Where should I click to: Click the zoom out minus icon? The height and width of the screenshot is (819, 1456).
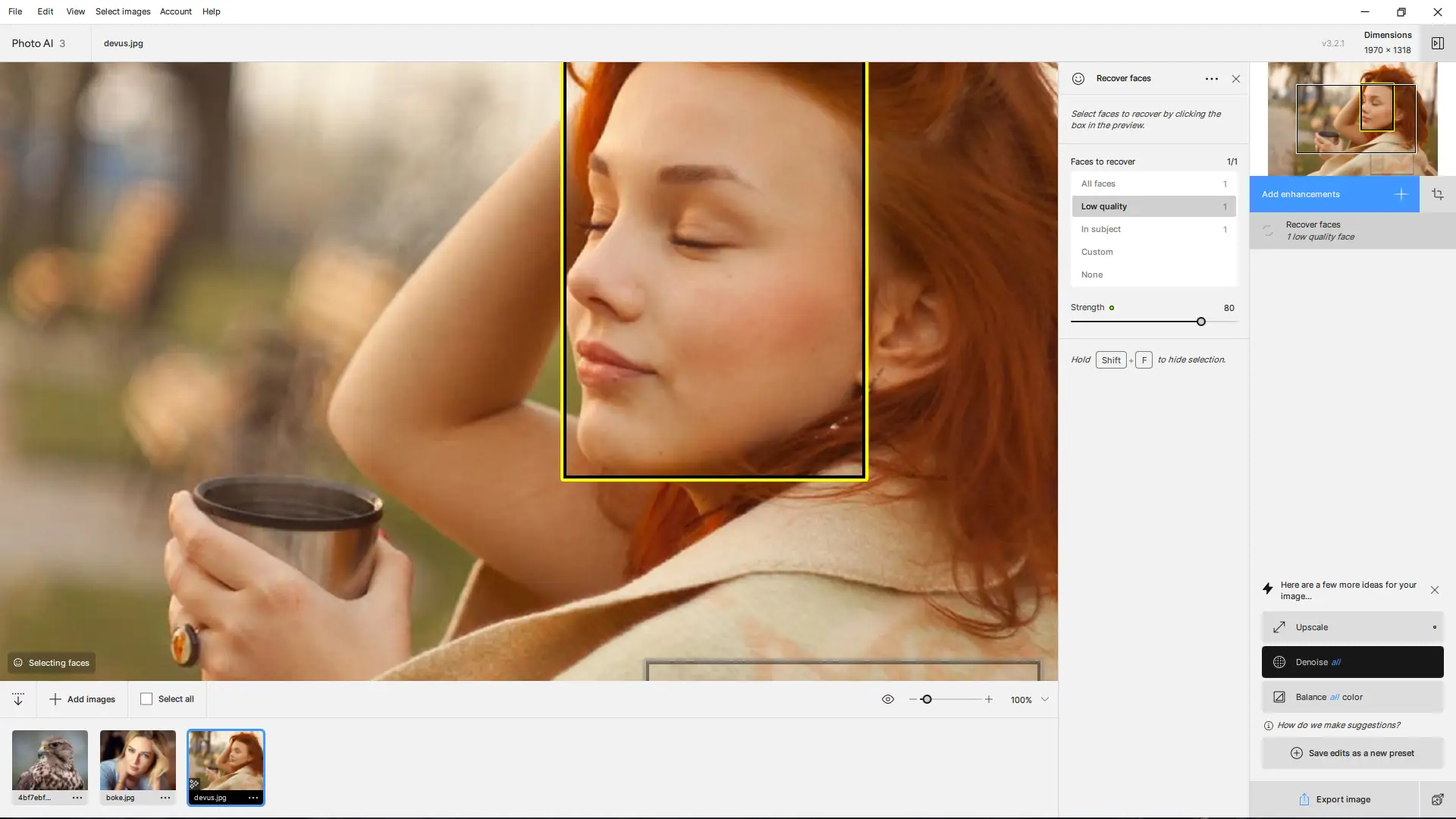(912, 699)
